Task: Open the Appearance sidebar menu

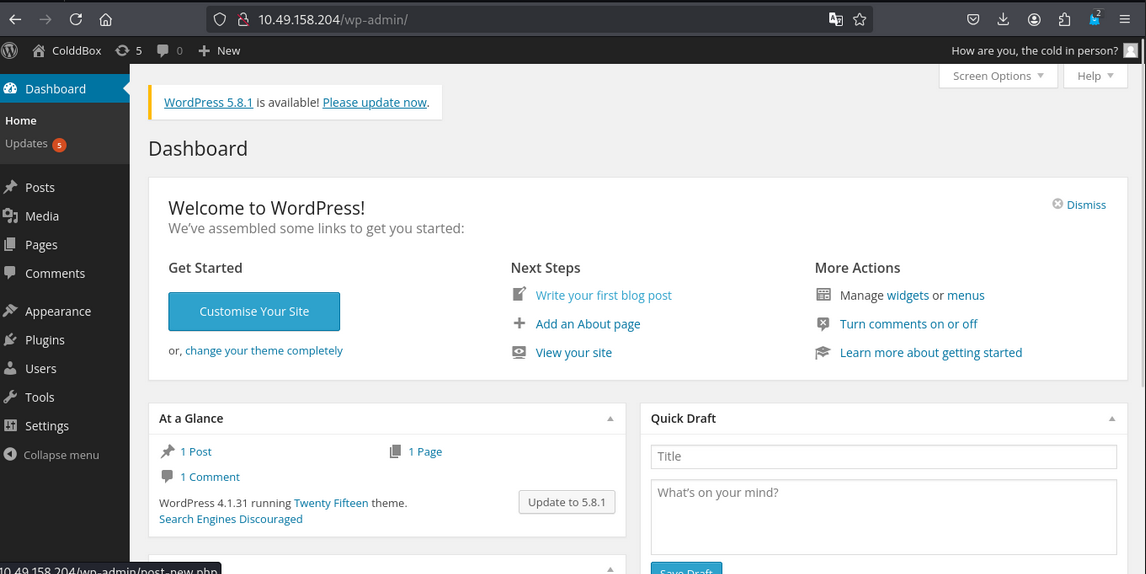Action: coord(57,311)
